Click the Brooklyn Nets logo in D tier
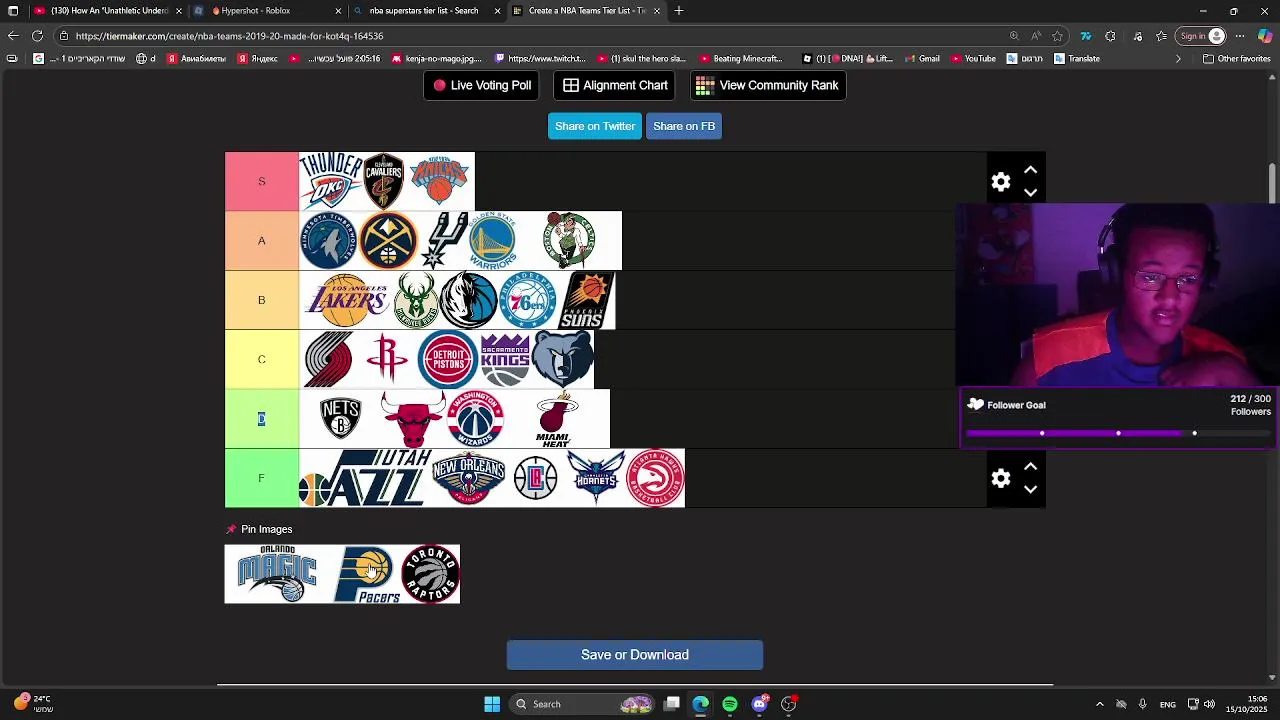Image resolution: width=1280 pixels, height=720 pixels. 340,419
